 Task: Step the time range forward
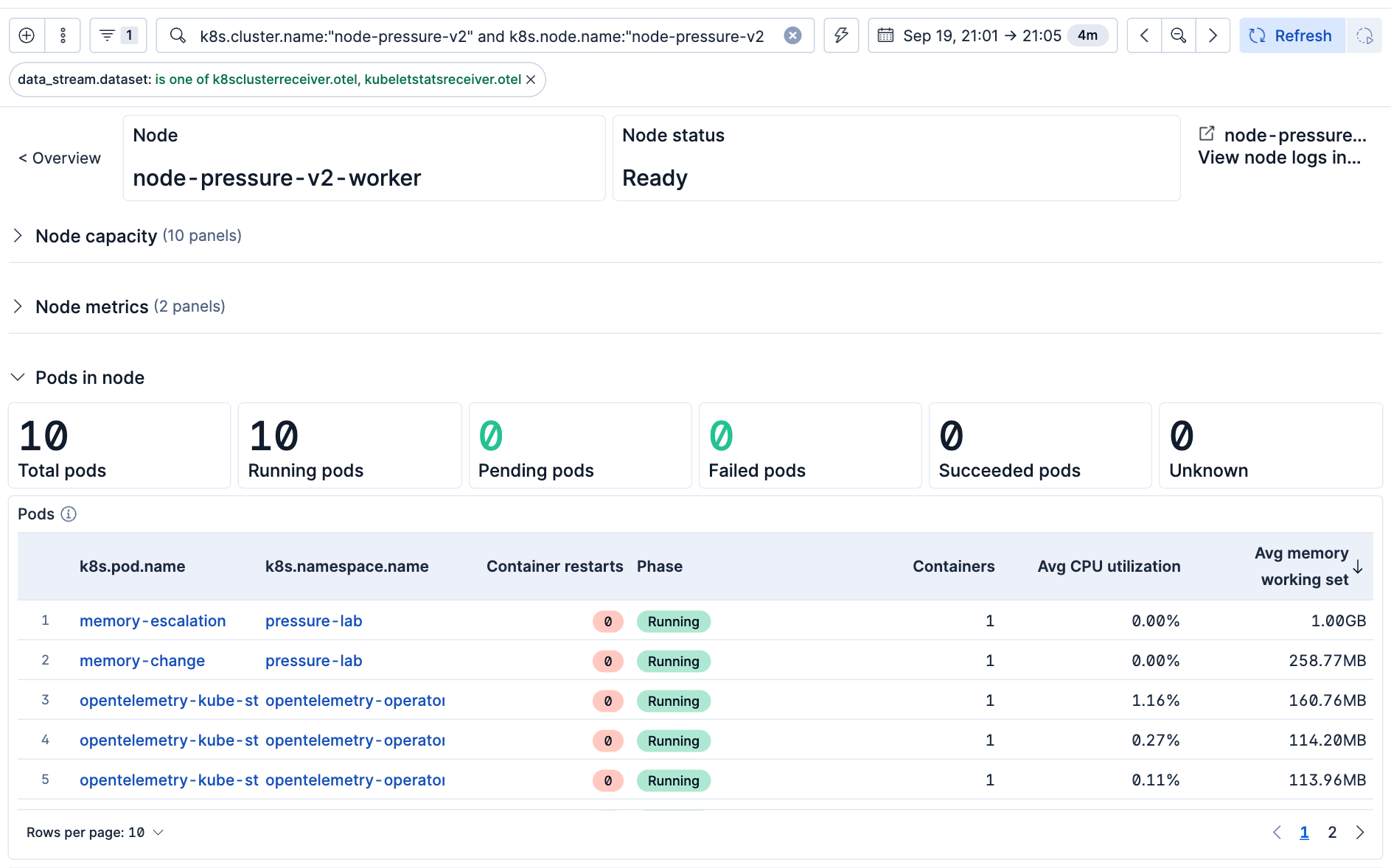click(x=1213, y=35)
